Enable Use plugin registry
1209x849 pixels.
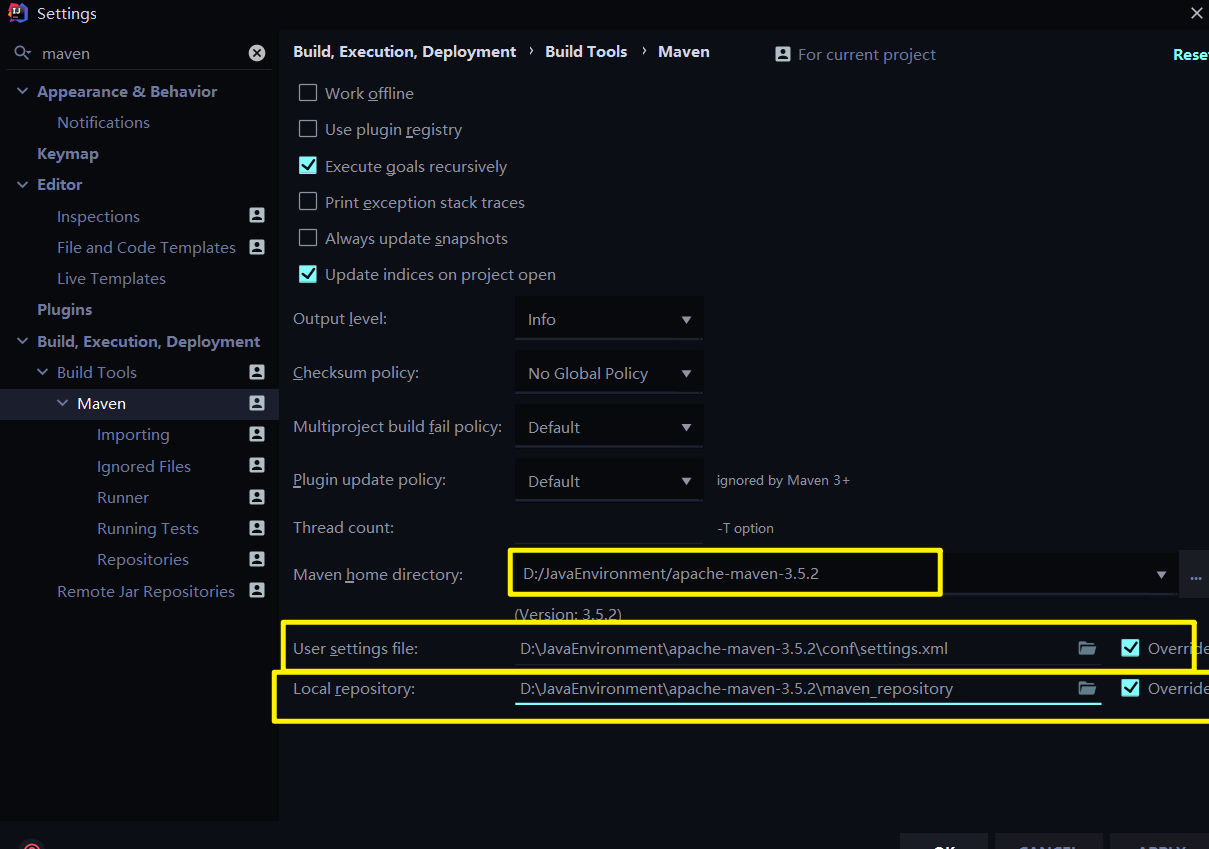coord(308,129)
